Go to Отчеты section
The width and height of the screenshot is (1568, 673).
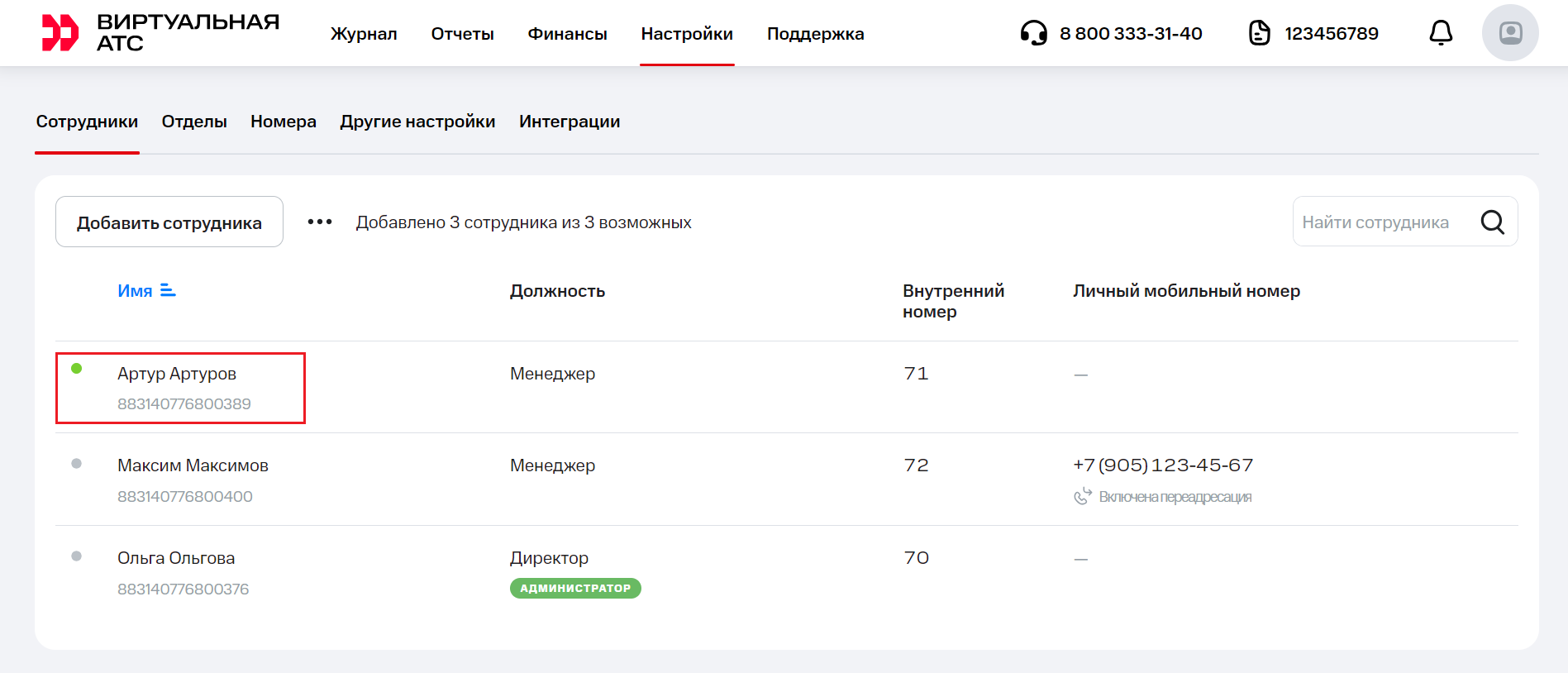click(462, 34)
